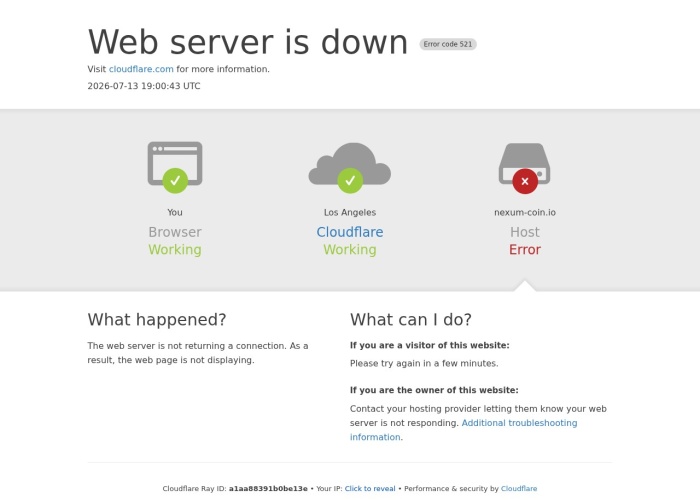The width and height of the screenshot is (700, 500).
Task: Click the red host Error status text
Action: pos(525,250)
